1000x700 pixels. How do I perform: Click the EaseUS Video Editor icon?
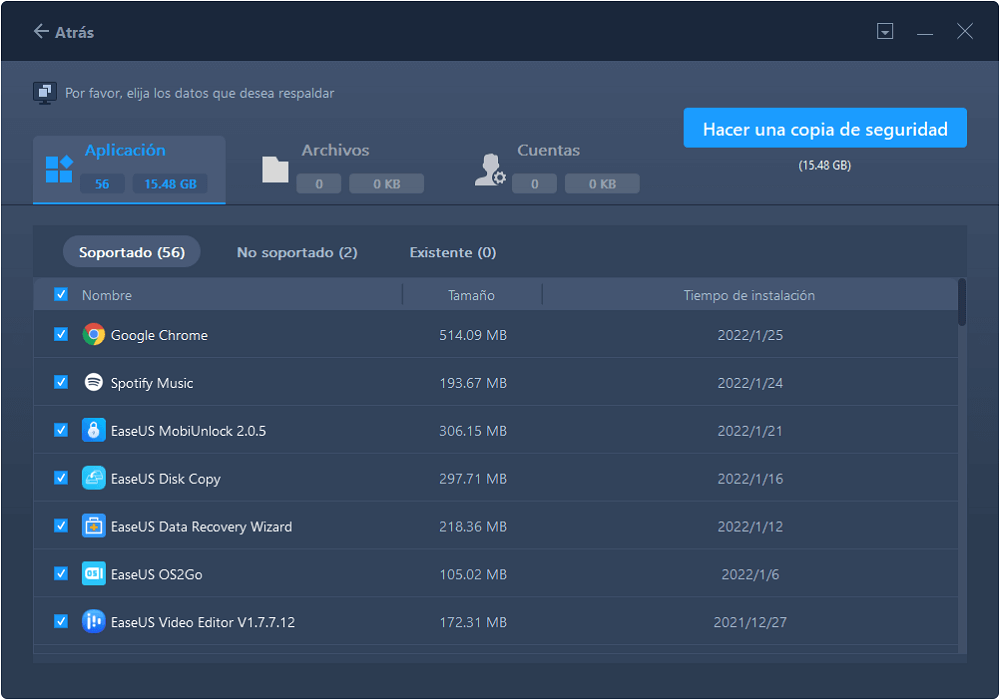point(94,622)
